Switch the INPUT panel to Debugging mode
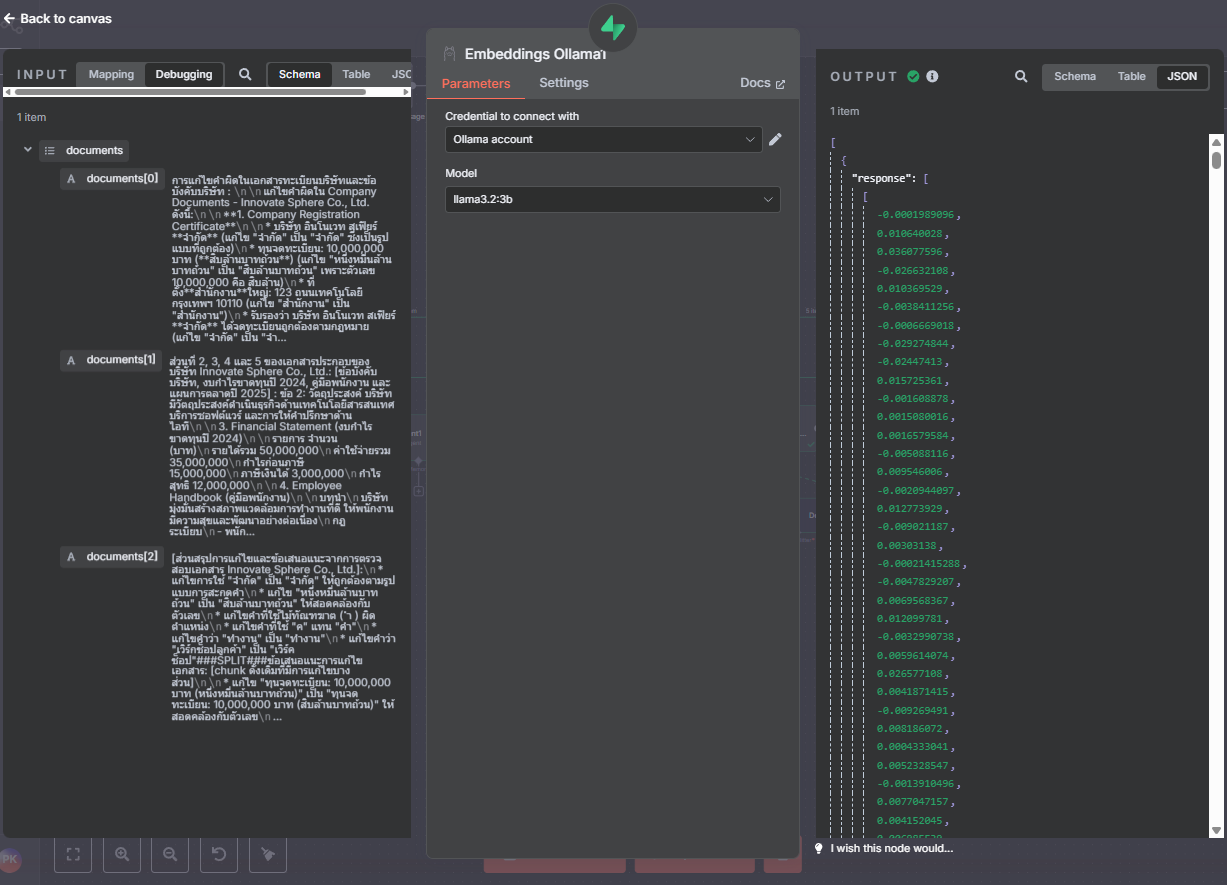 point(184,74)
